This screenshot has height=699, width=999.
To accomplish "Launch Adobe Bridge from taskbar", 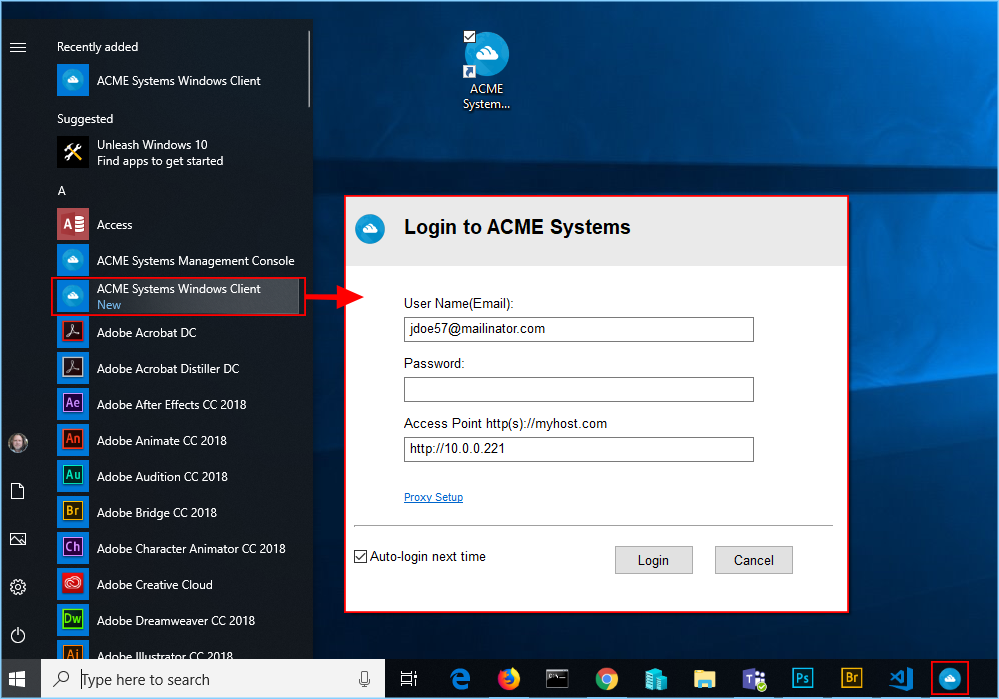I will 852,679.
